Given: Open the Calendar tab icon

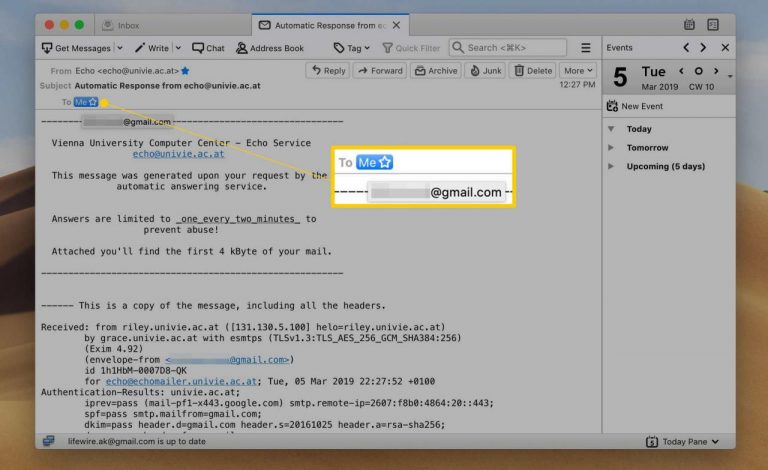Looking at the screenshot, I should point(689,24).
